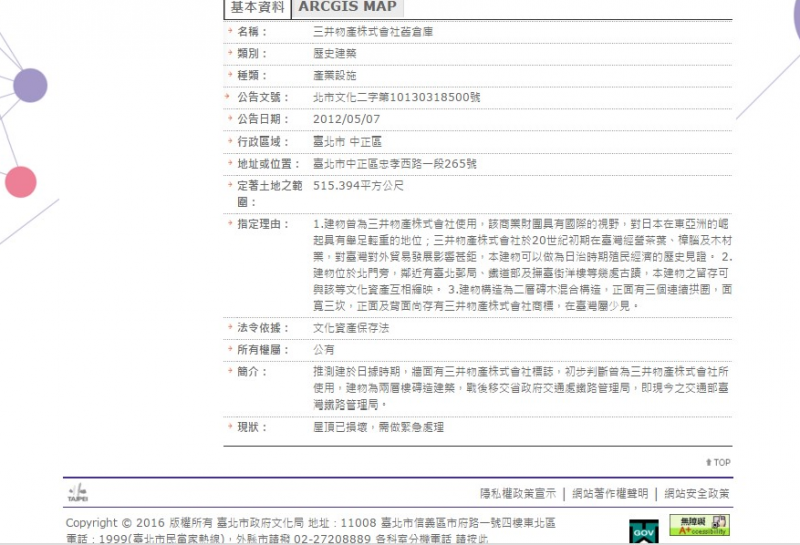Click the name value 三井物產株式會社舊倉庫
Screen dimensions: 800x545
coord(372,32)
